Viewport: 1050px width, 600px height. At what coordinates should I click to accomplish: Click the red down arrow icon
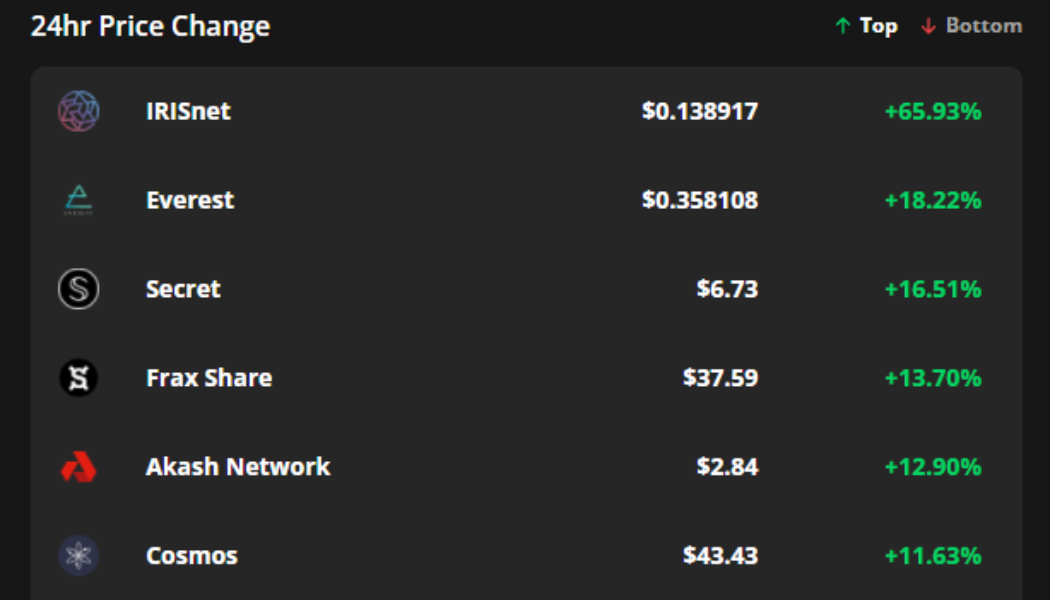point(928,26)
